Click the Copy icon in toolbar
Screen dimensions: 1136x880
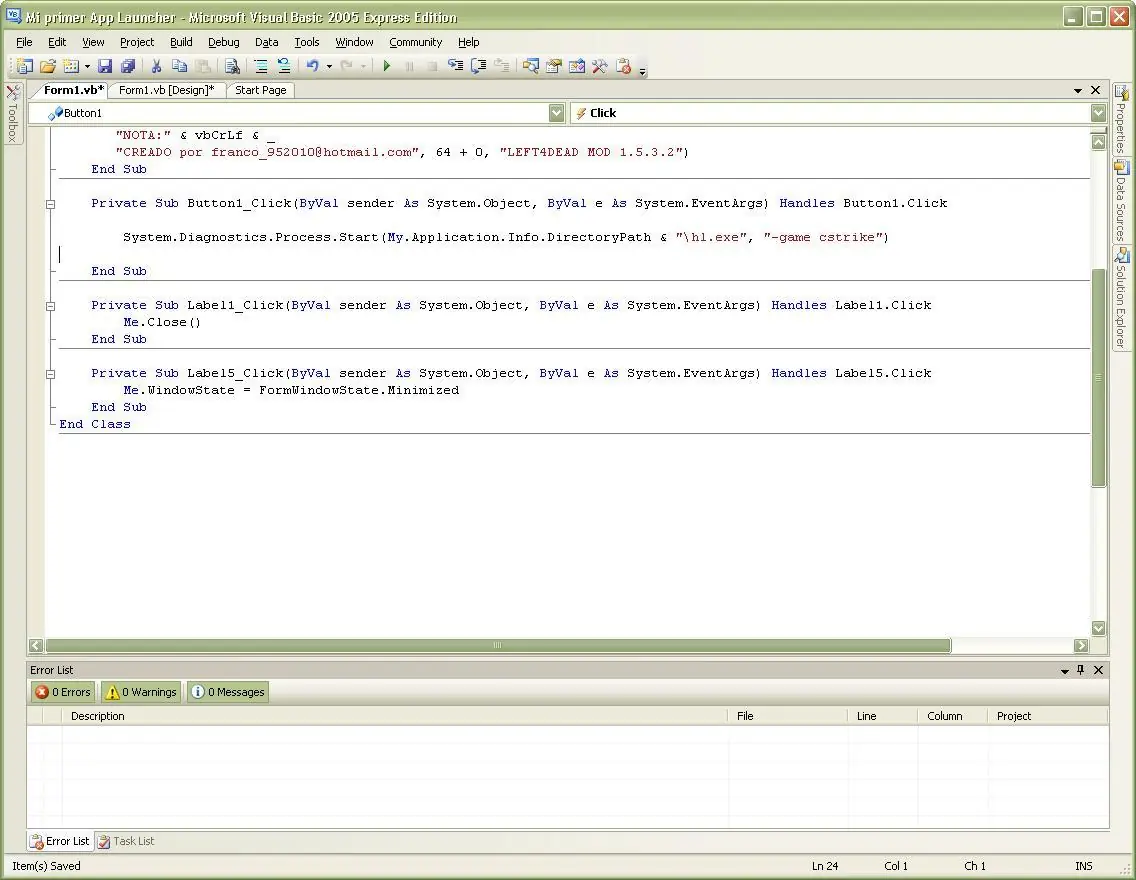(x=180, y=67)
